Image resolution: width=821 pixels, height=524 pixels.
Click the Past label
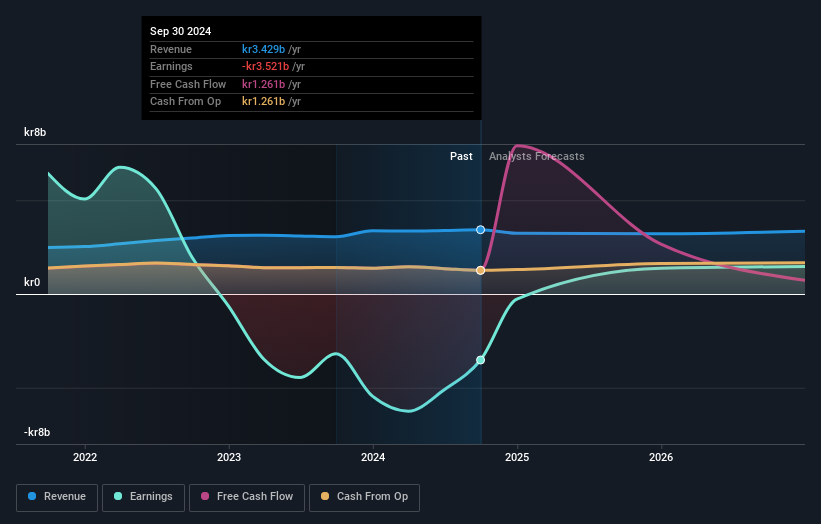pyautogui.click(x=461, y=157)
